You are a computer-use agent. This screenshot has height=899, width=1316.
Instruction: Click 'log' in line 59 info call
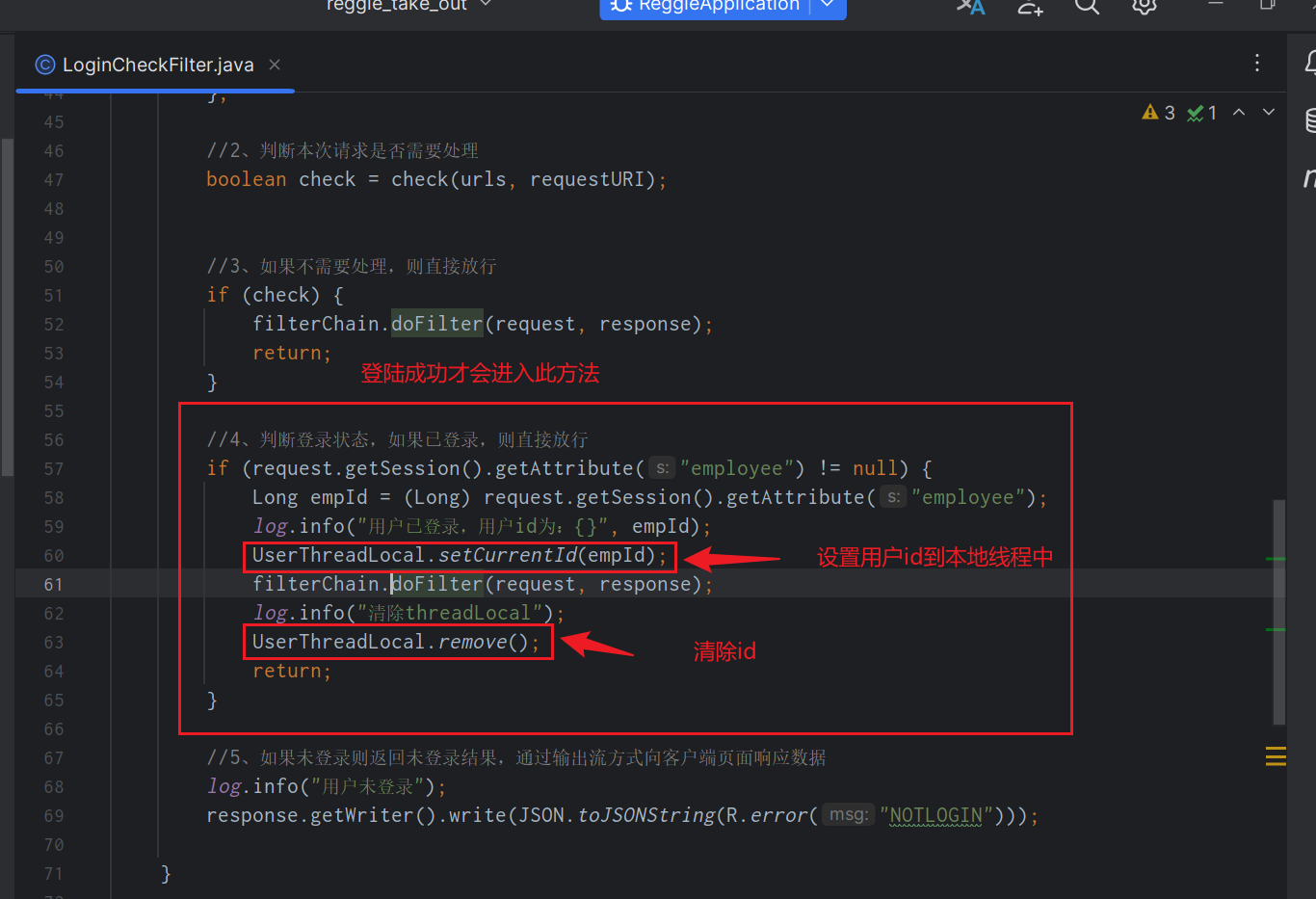pyautogui.click(x=271, y=526)
